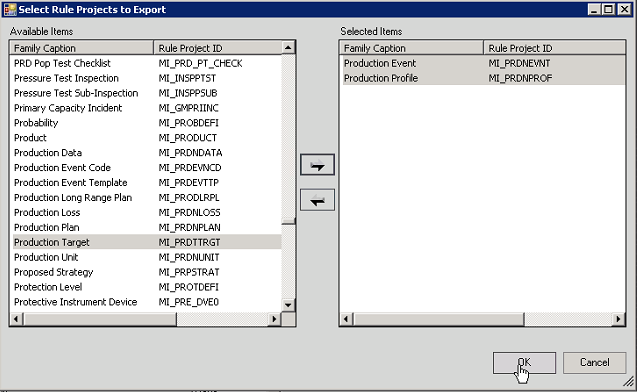Sort available items by Rule Project ID header

(x=217, y=48)
